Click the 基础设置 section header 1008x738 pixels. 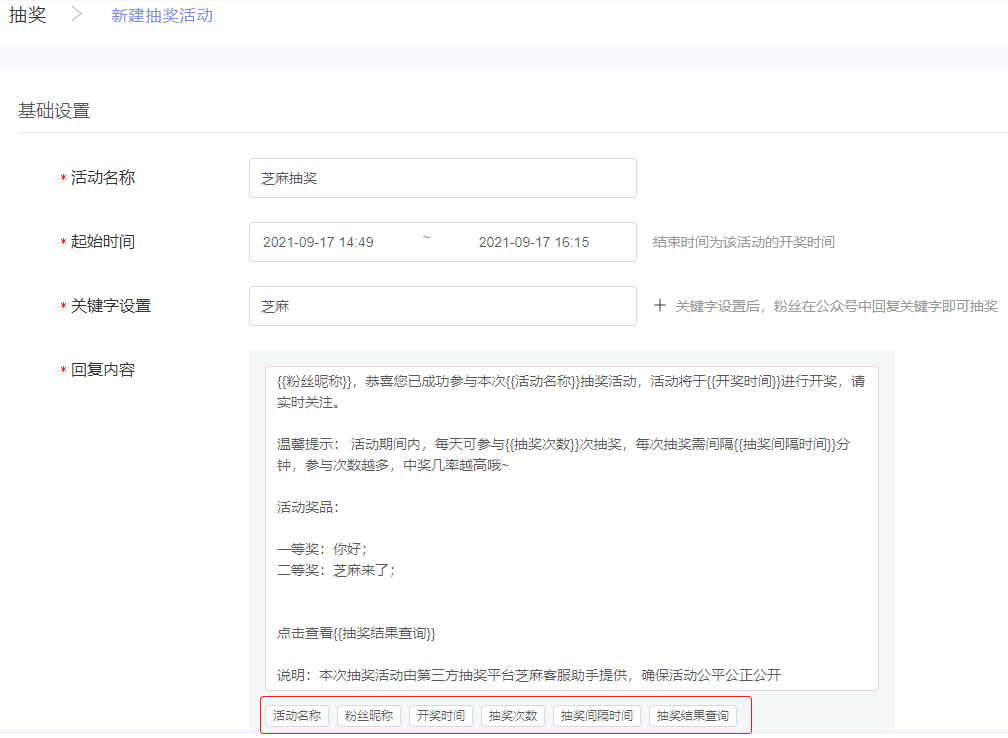click(x=51, y=112)
